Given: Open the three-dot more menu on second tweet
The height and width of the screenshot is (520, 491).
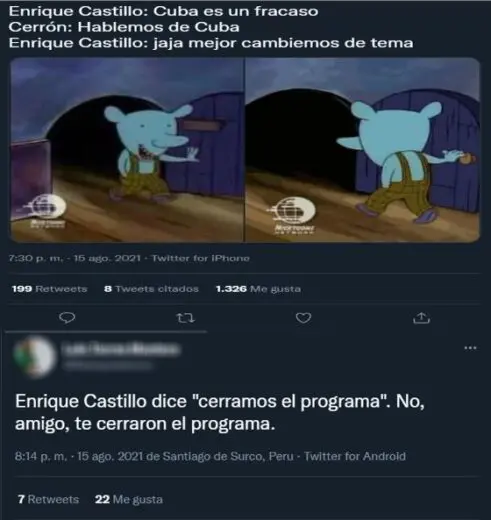Looking at the screenshot, I should [x=470, y=348].
